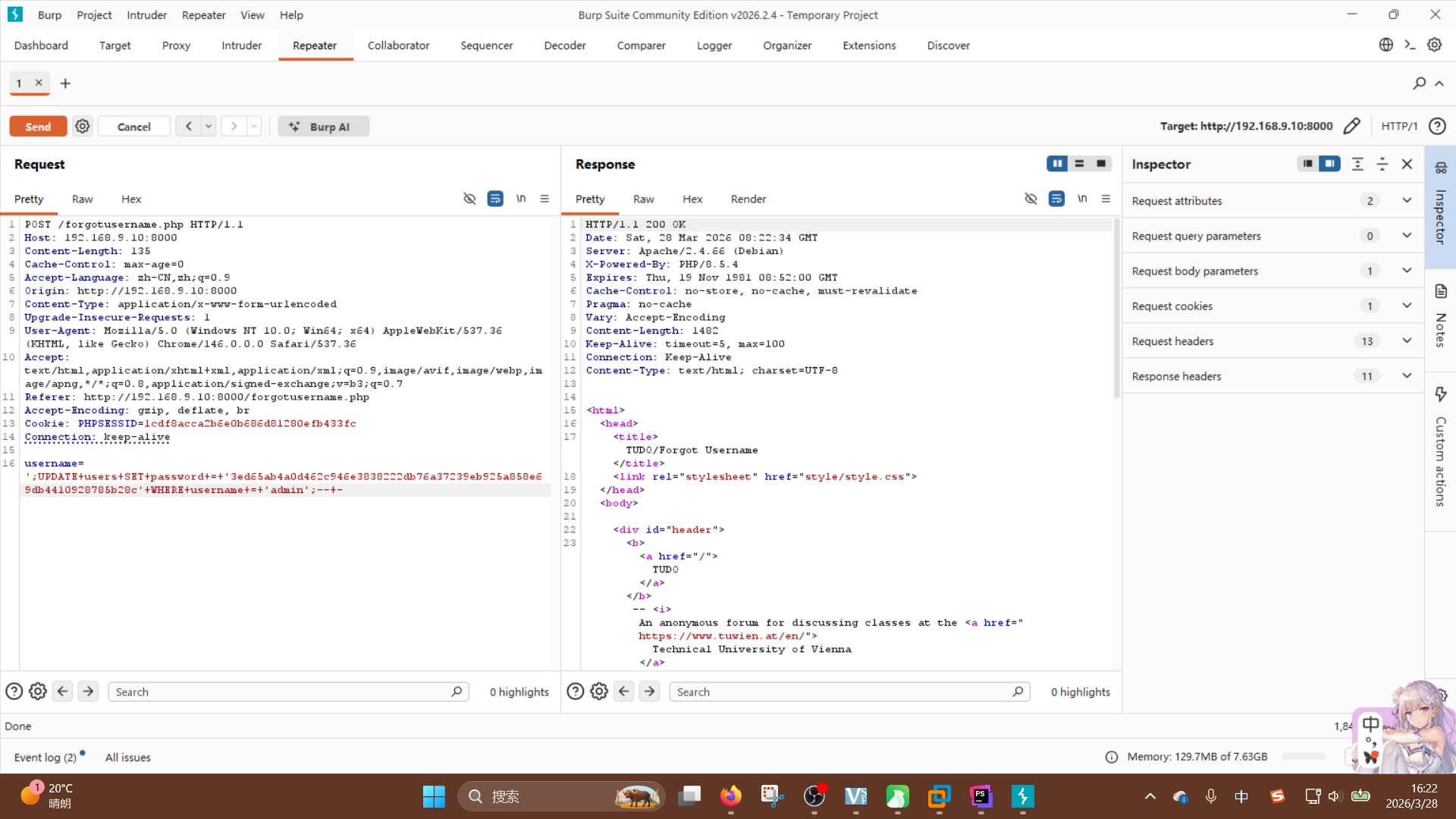Click the Burp AI button
The image size is (1456, 819).
pos(323,127)
